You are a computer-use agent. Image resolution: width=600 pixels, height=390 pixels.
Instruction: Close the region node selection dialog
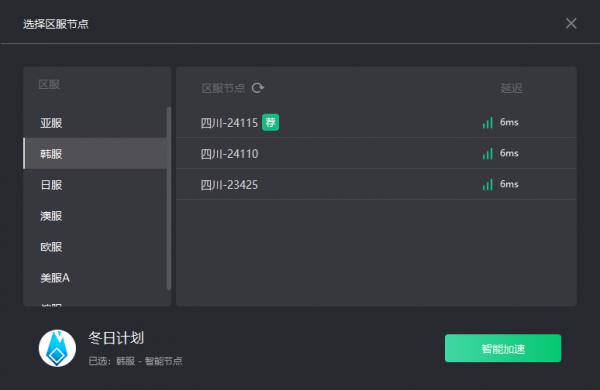(571, 23)
